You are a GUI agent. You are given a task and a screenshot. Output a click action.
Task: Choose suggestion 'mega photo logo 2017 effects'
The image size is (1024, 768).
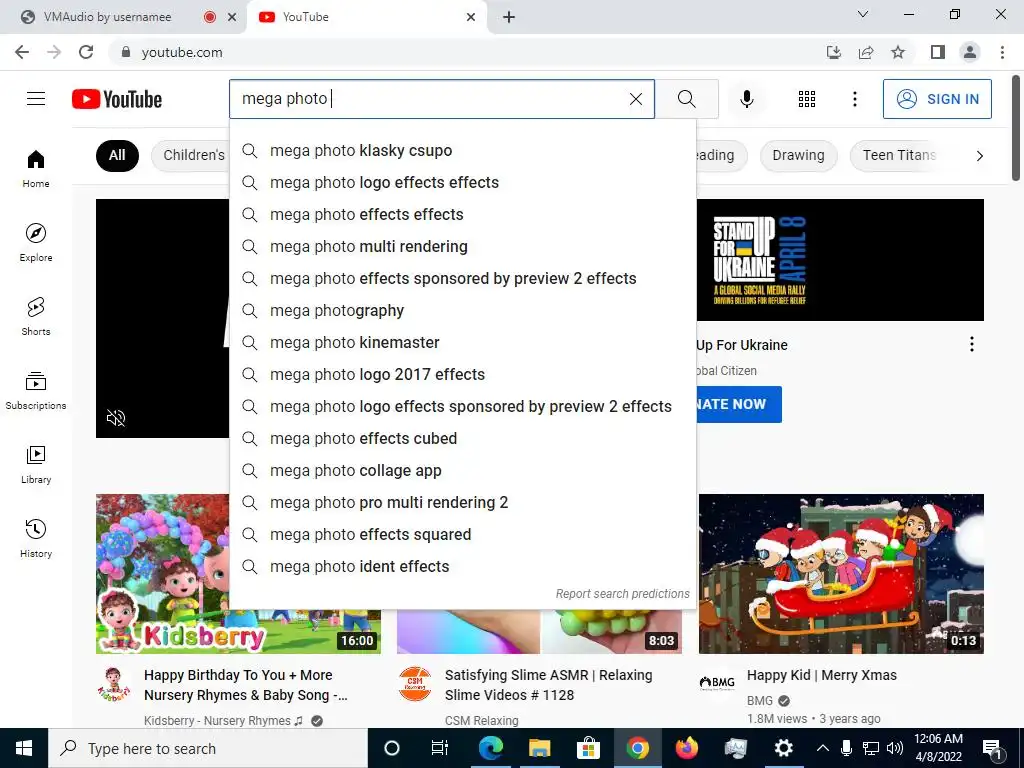tap(463, 374)
